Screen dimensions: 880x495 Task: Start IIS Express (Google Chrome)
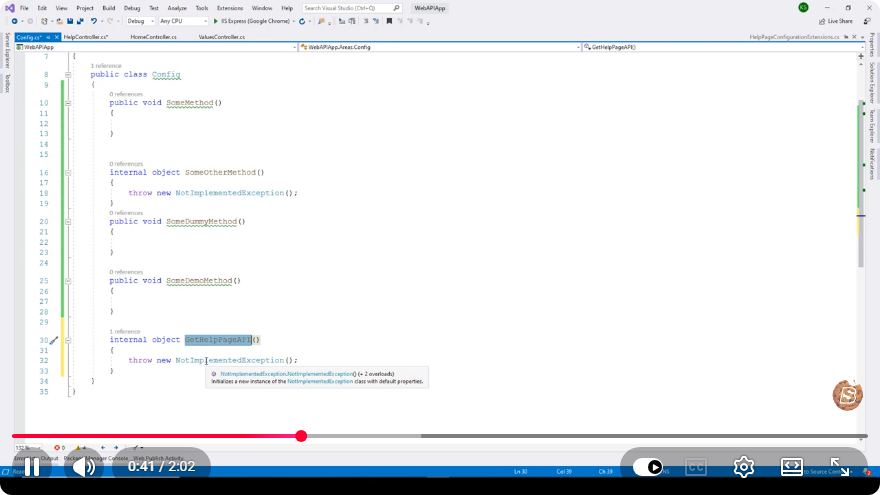click(x=251, y=21)
